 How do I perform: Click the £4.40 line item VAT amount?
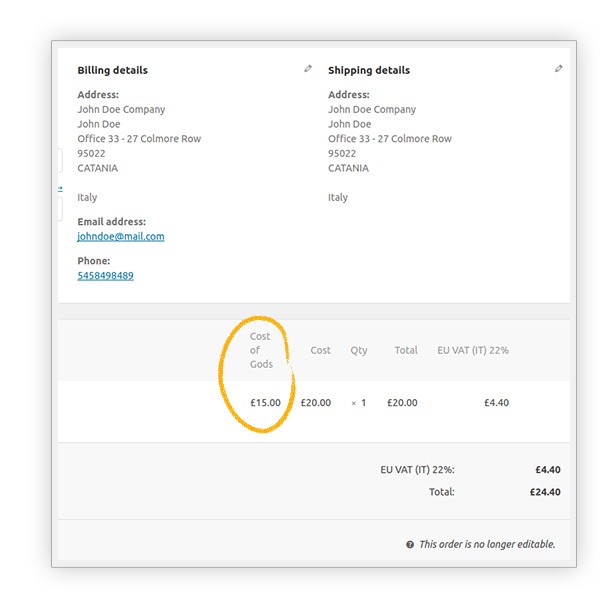[497, 403]
